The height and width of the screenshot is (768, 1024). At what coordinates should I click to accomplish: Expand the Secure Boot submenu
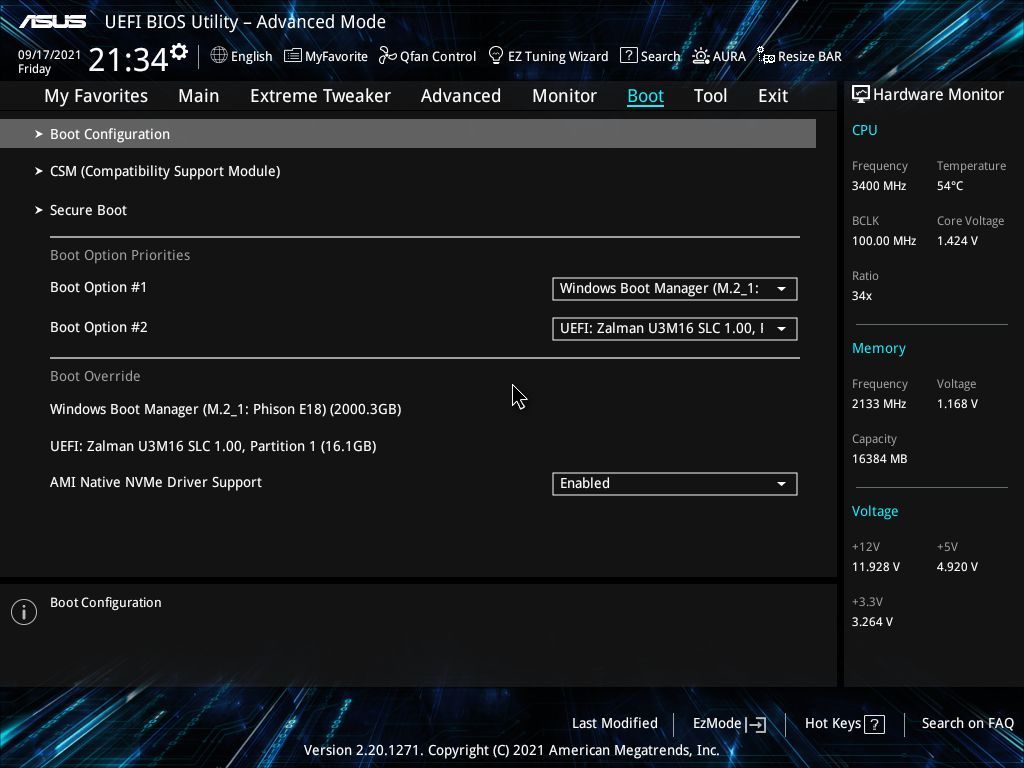[x=81, y=210]
